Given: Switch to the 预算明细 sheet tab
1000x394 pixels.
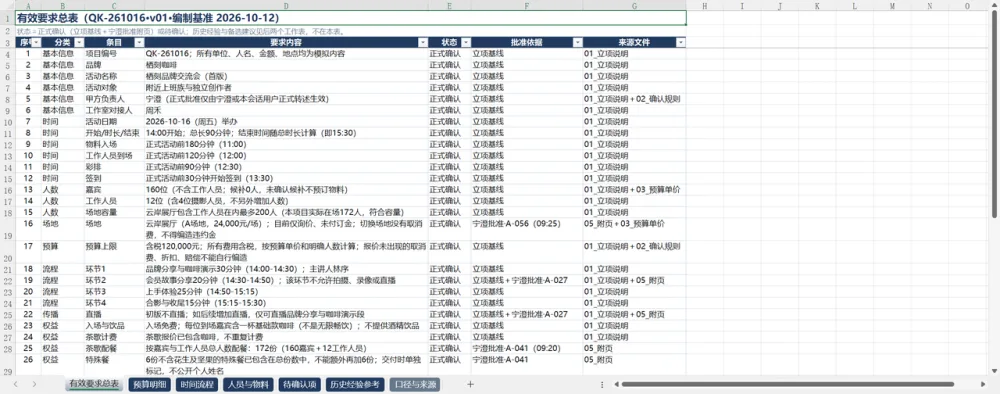Looking at the screenshot, I should (150, 384).
